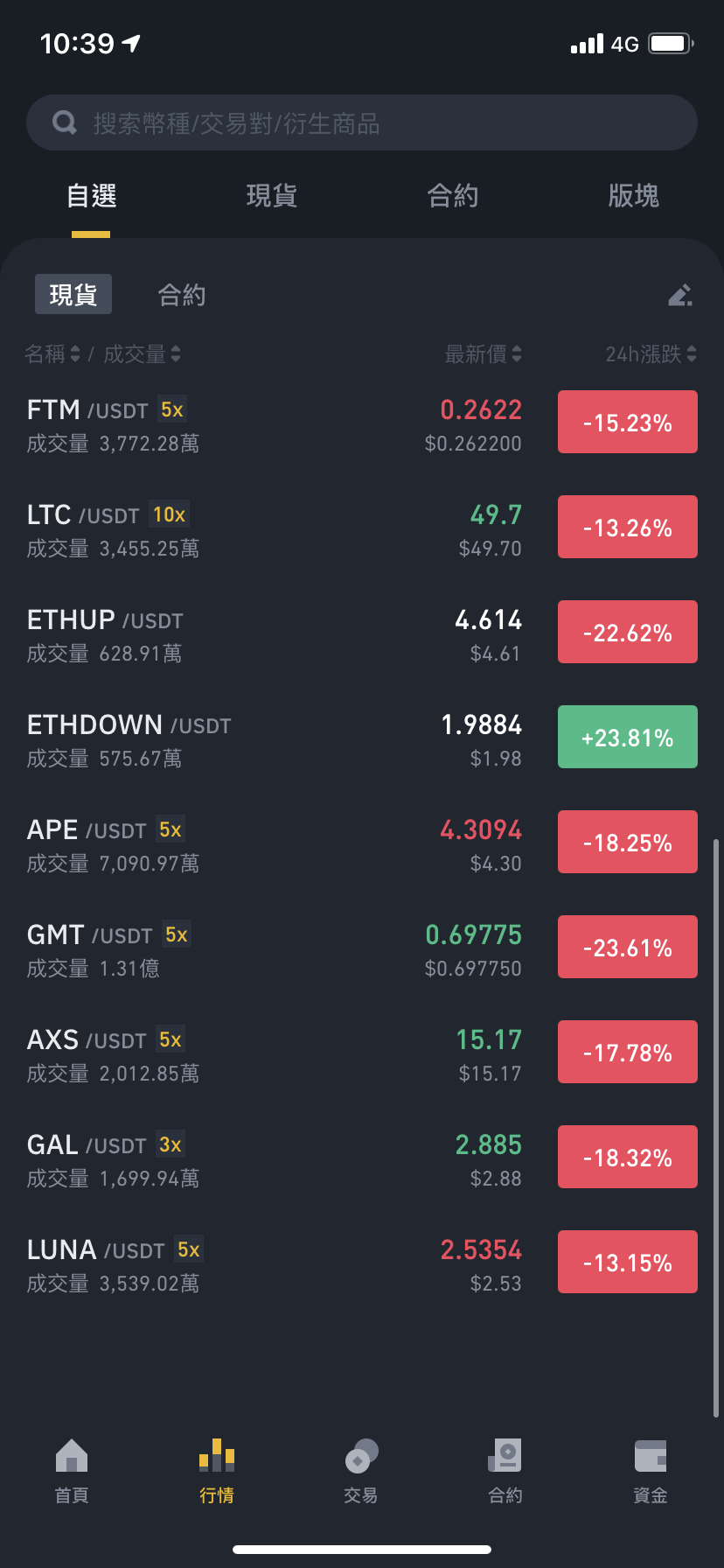
Task: Open the 合約 futures icon in bottom bar
Action: (505, 1456)
